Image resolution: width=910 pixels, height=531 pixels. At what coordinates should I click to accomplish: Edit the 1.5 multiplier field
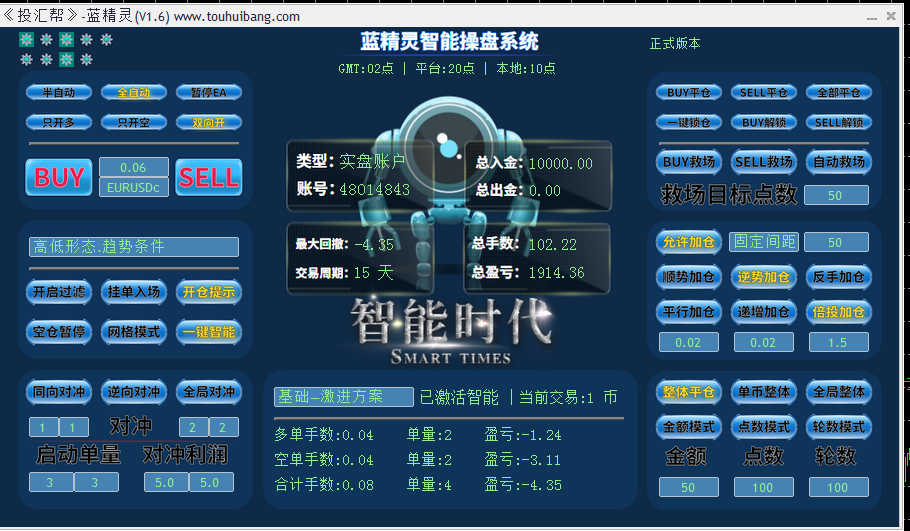839,342
